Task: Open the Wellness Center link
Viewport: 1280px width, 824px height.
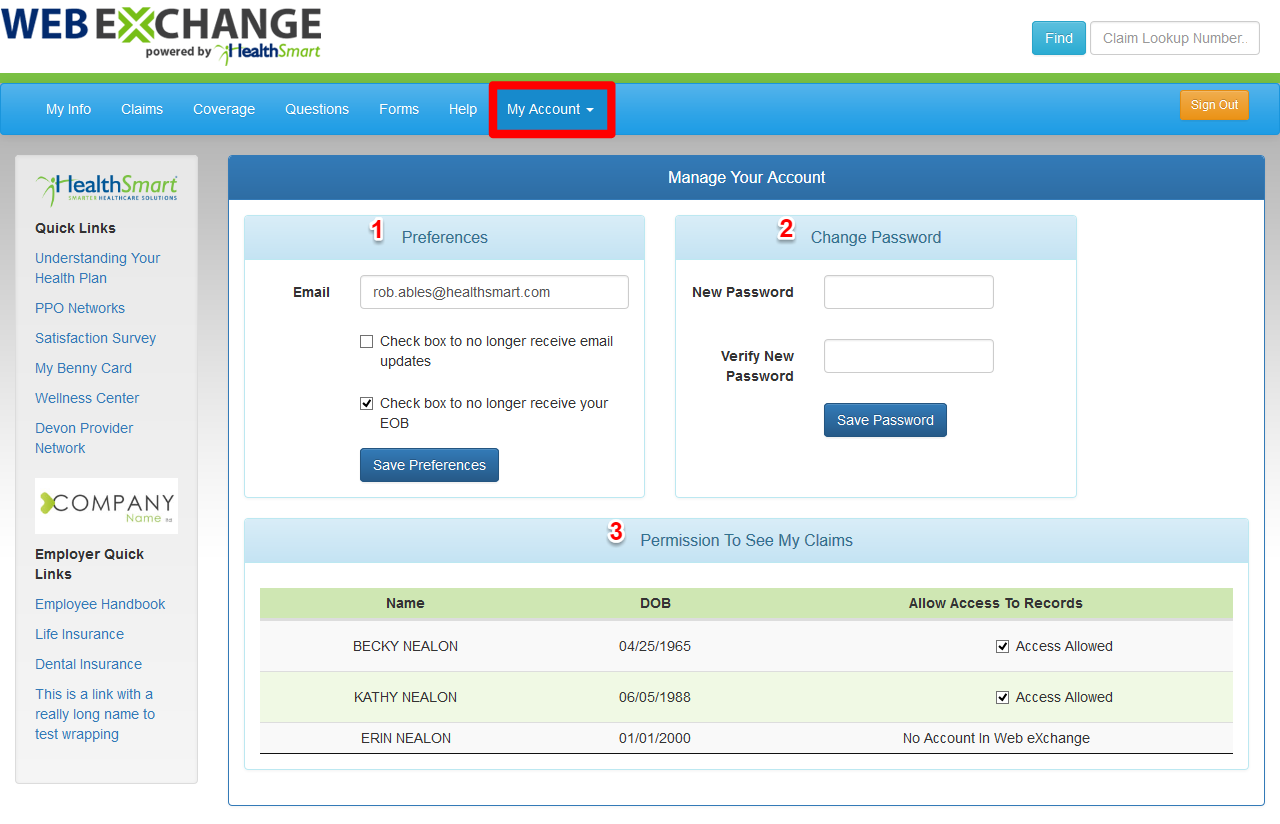Action: [x=87, y=398]
